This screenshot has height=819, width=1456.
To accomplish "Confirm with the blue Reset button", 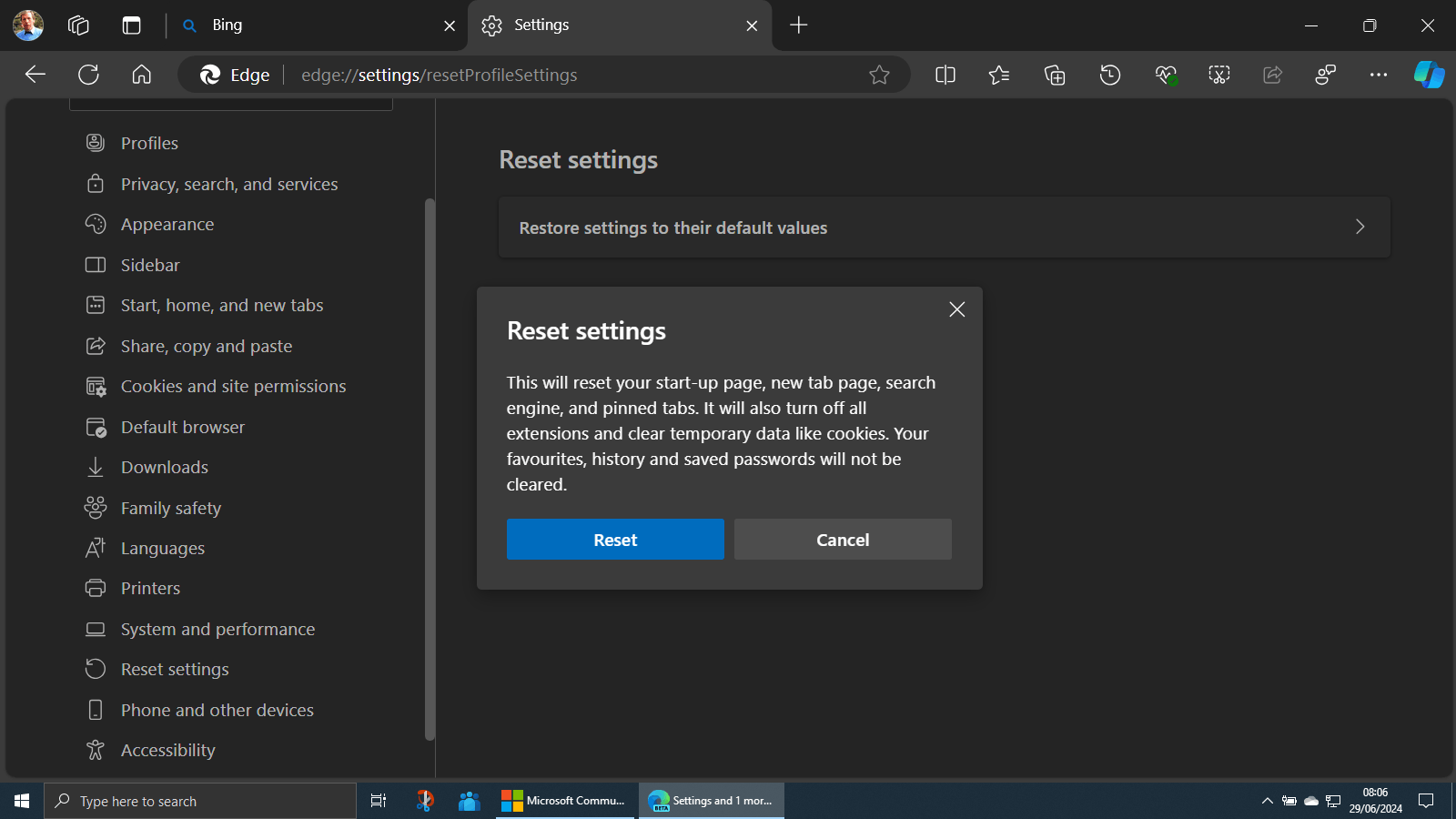I will tap(615, 540).
